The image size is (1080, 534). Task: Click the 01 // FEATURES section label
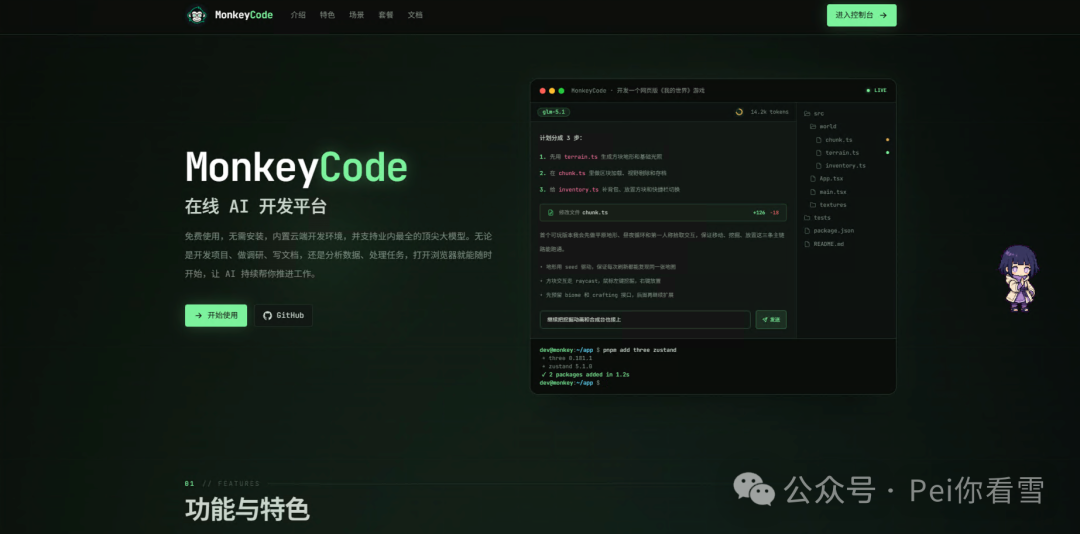pos(222,484)
